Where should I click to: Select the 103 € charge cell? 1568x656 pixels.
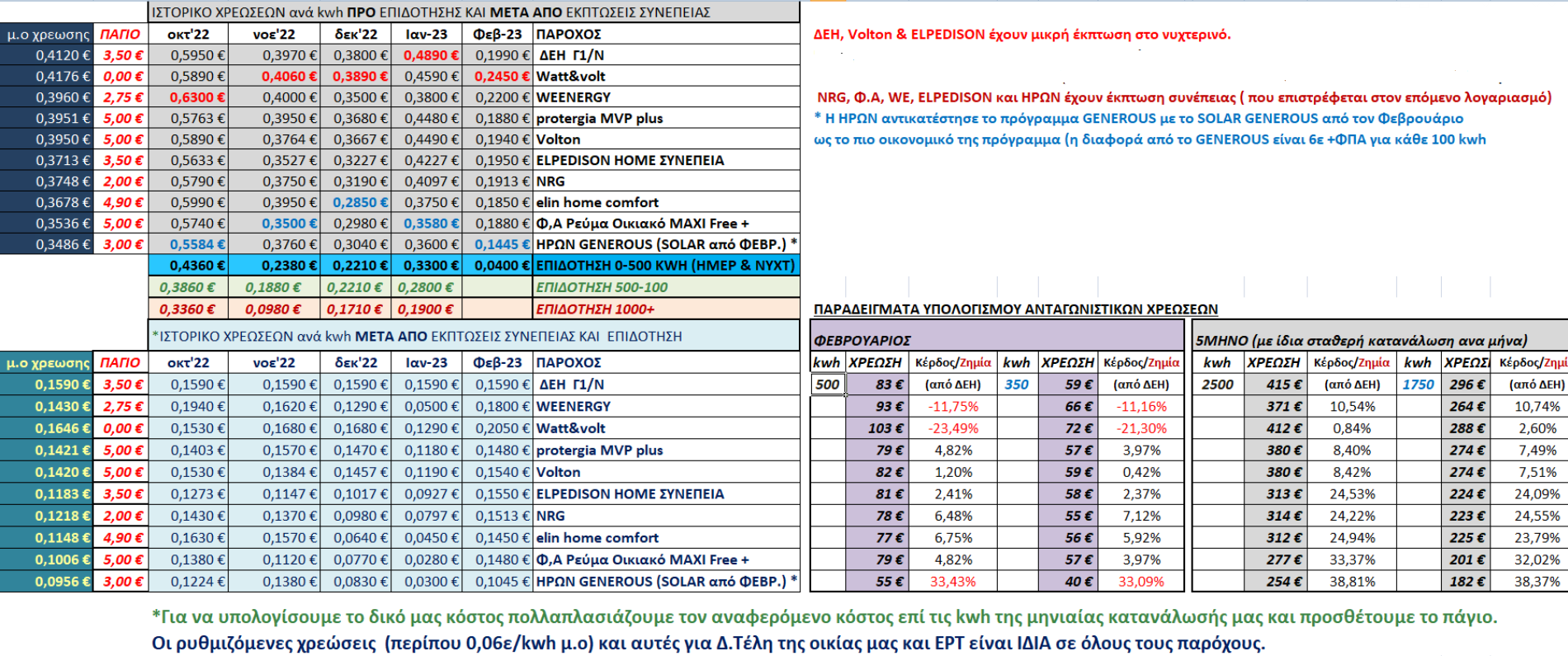click(x=878, y=428)
